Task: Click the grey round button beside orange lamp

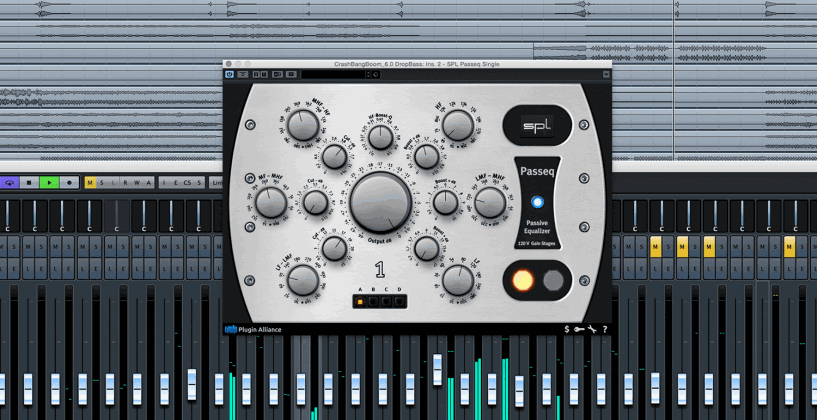Action: (553, 280)
